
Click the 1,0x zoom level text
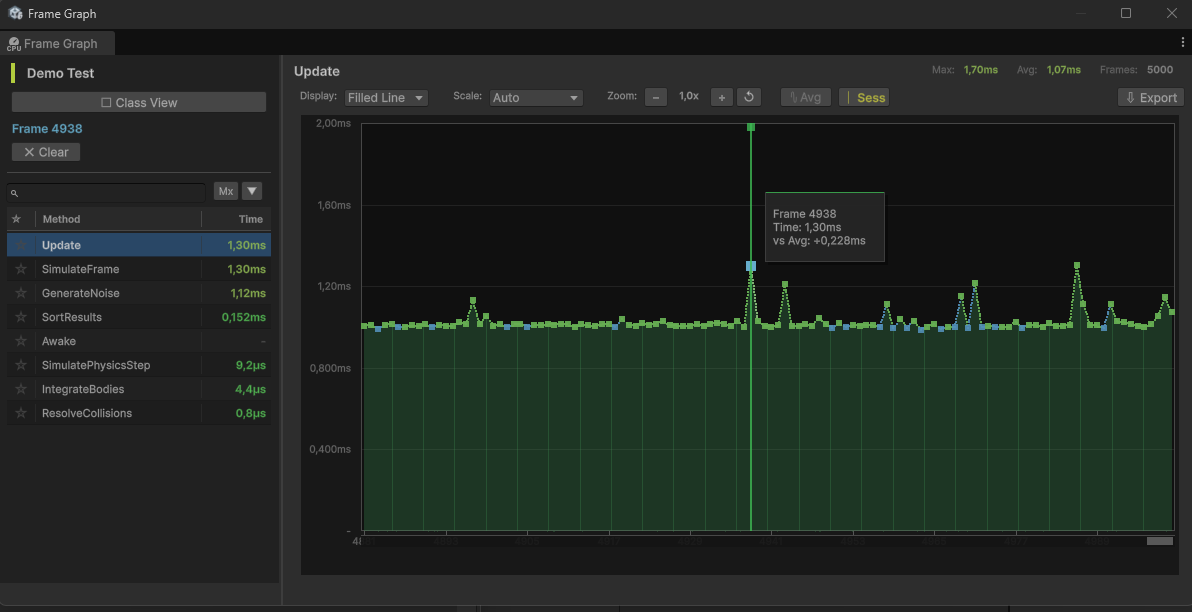[689, 97]
